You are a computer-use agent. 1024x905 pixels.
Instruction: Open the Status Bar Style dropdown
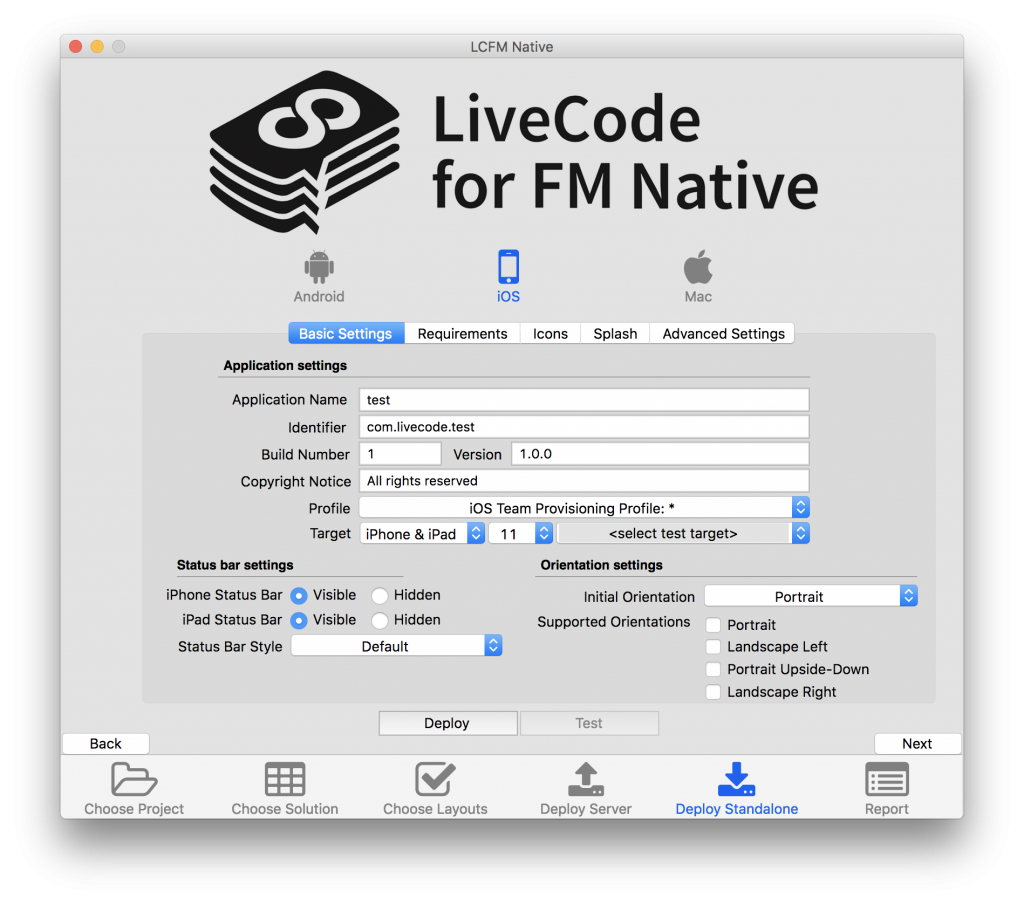point(396,646)
